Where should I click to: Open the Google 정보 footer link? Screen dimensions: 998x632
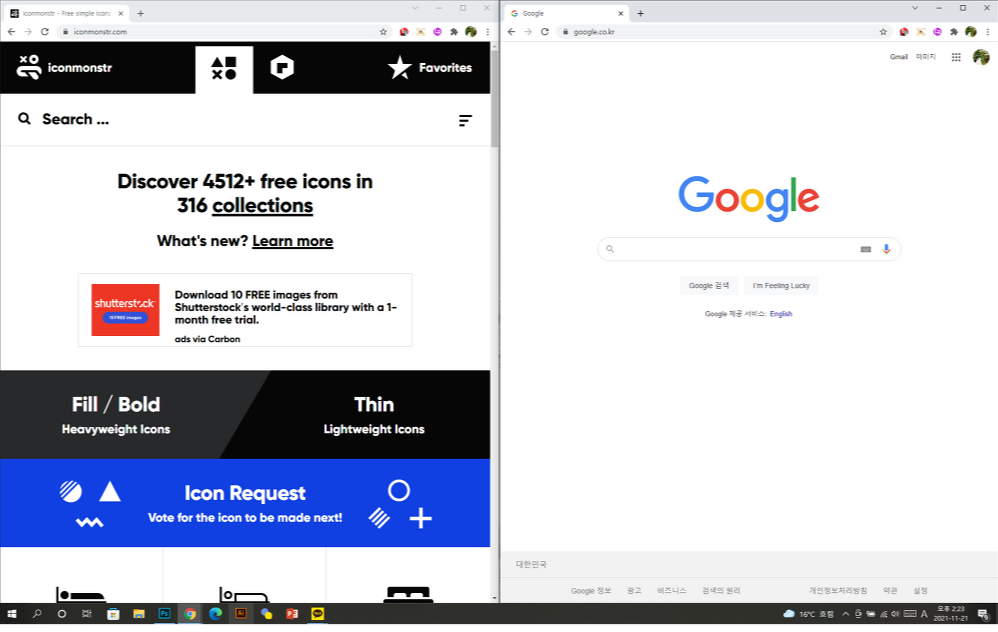(x=591, y=591)
